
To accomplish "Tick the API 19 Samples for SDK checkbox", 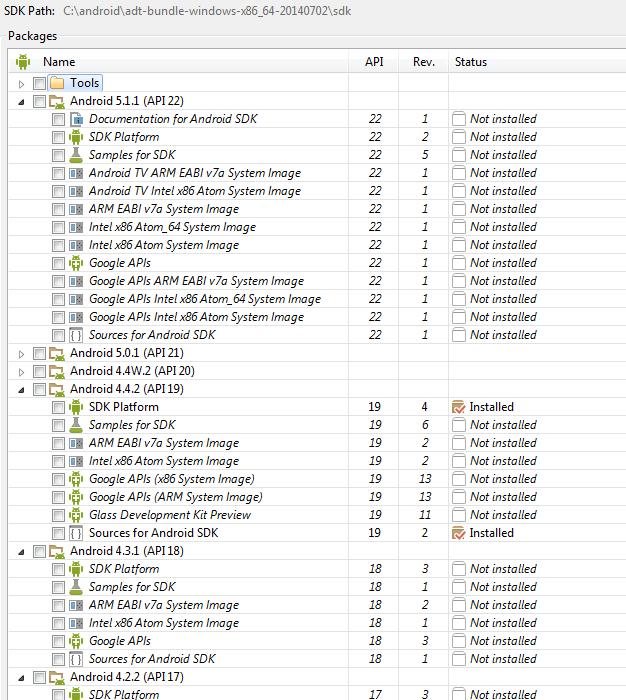I will click(58, 425).
